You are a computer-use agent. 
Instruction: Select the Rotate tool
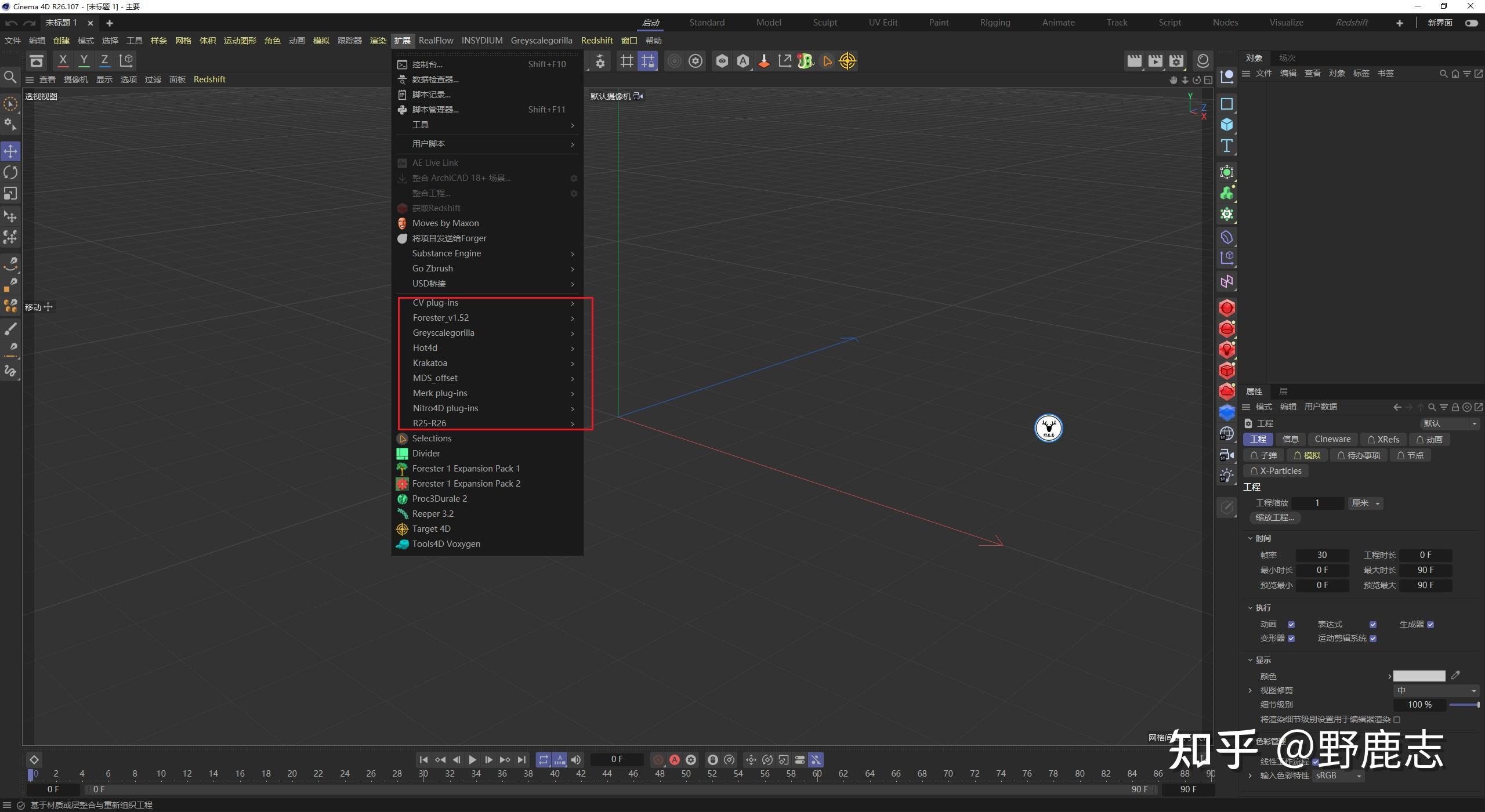10,172
